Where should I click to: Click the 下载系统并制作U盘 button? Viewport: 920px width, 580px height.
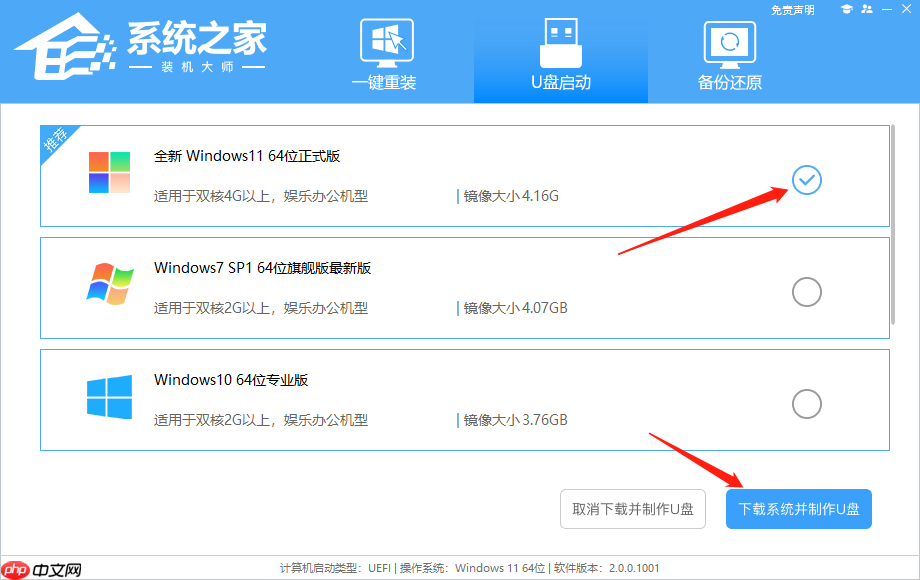(x=799, y=509)
